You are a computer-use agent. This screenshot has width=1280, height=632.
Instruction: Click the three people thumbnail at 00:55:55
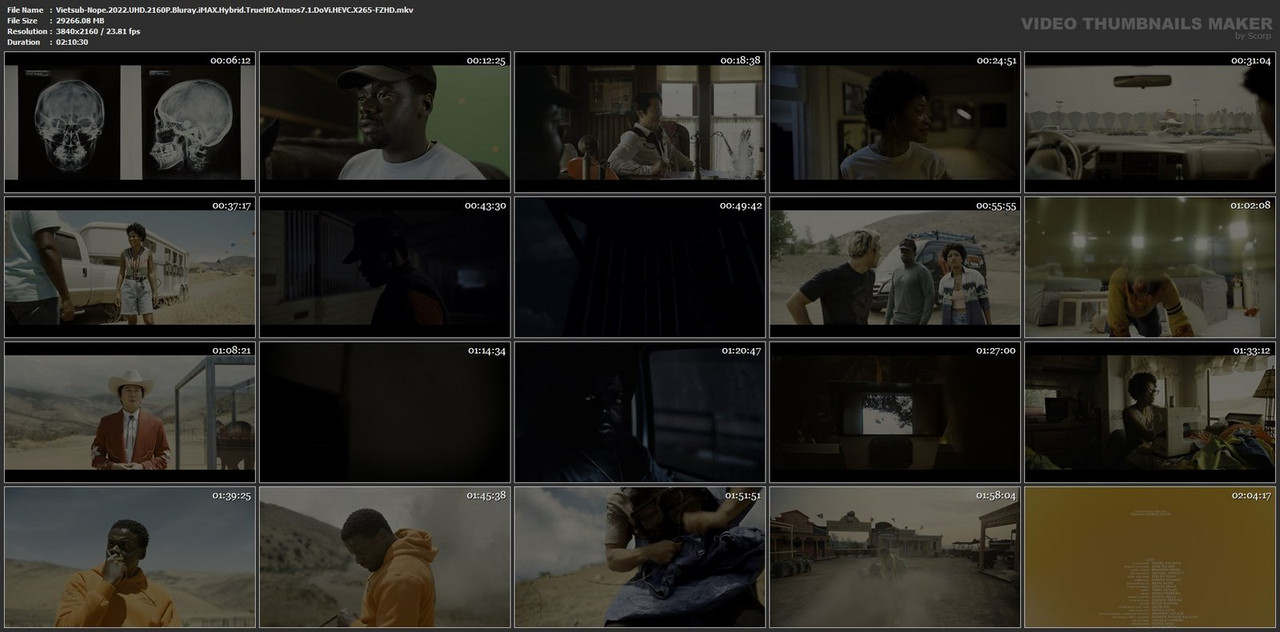pyautogui.click(x=895, y=267)
